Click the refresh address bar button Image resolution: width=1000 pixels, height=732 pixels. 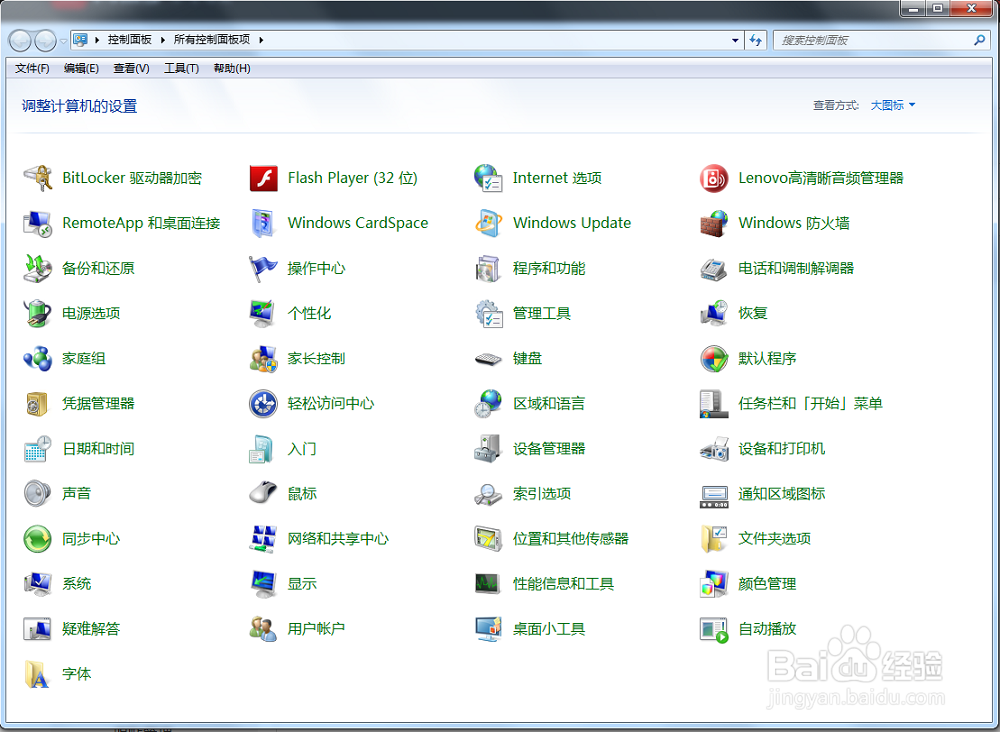(x=756, y=40)
